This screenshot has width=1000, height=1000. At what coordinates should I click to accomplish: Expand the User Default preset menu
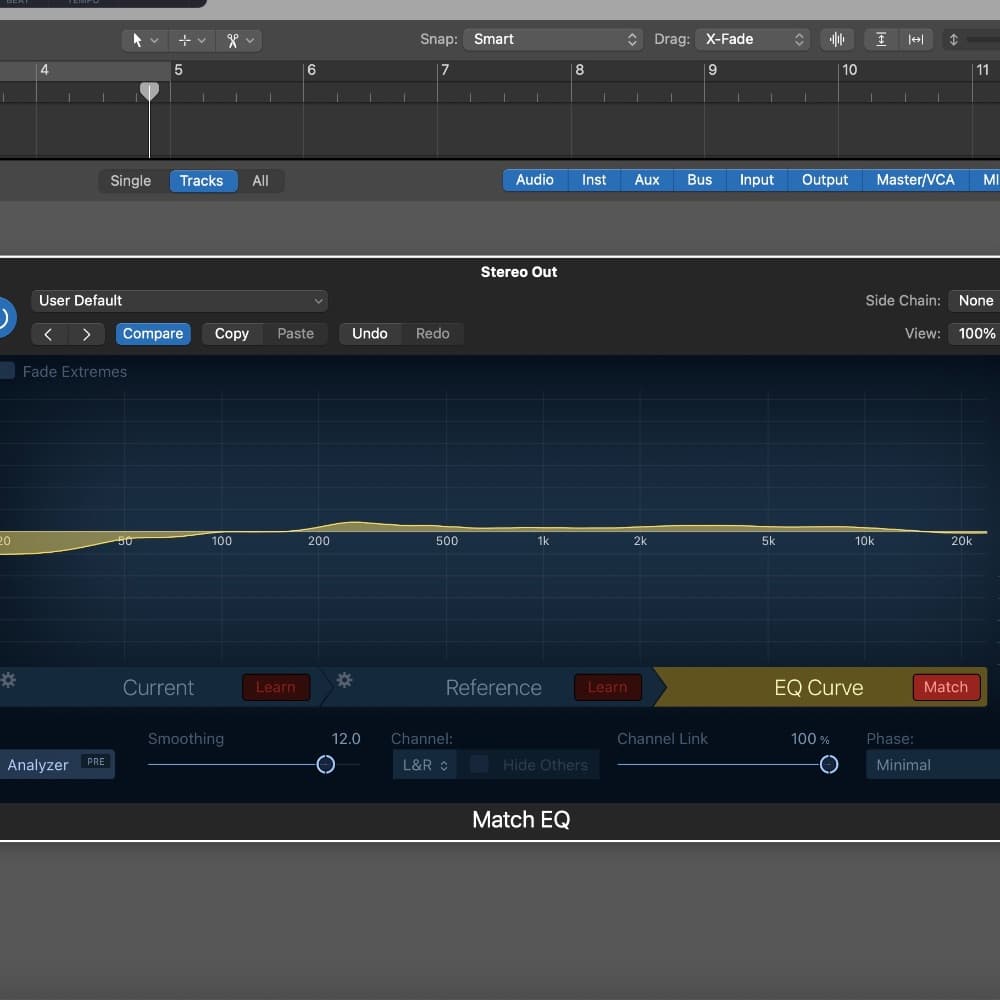(x=180, y=301)
